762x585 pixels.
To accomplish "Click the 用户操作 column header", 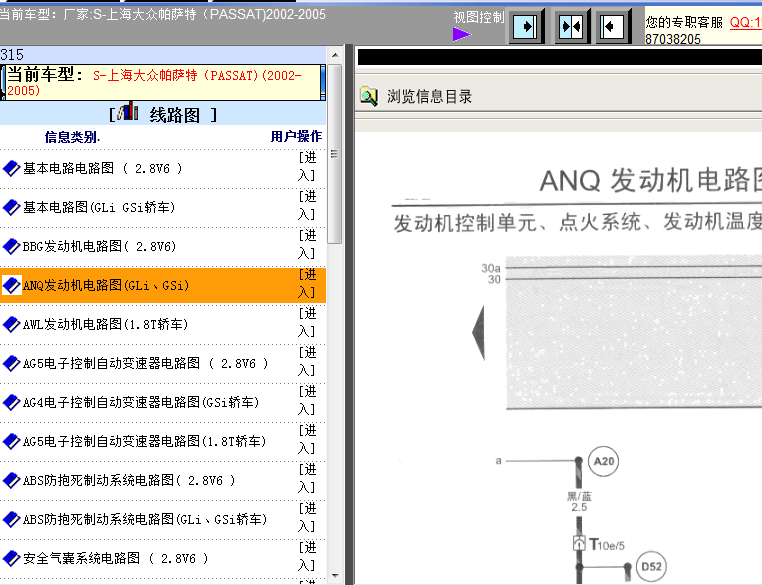I will click(296, 137).
